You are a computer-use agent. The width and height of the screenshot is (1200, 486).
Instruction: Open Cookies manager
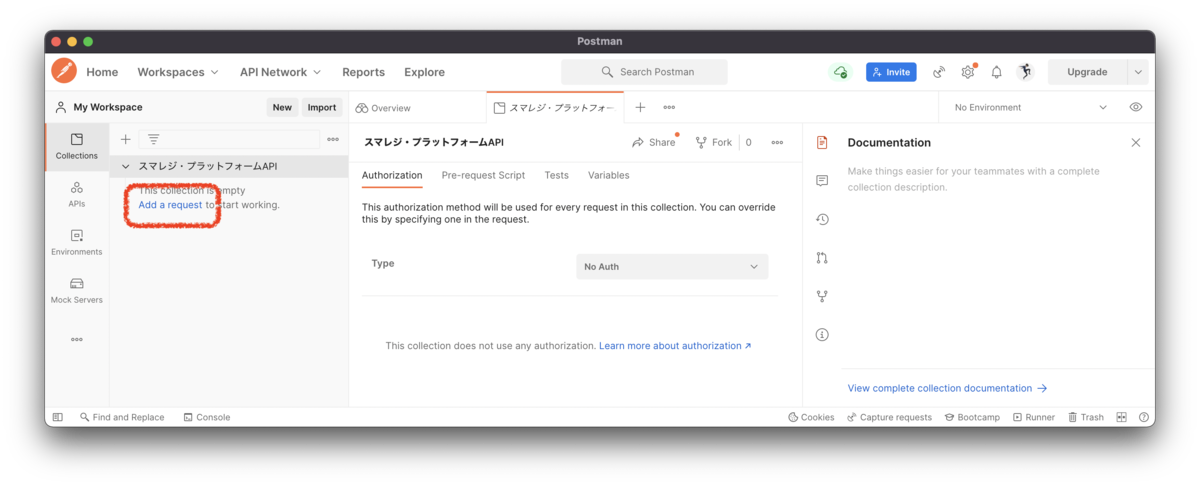[811, 417]
